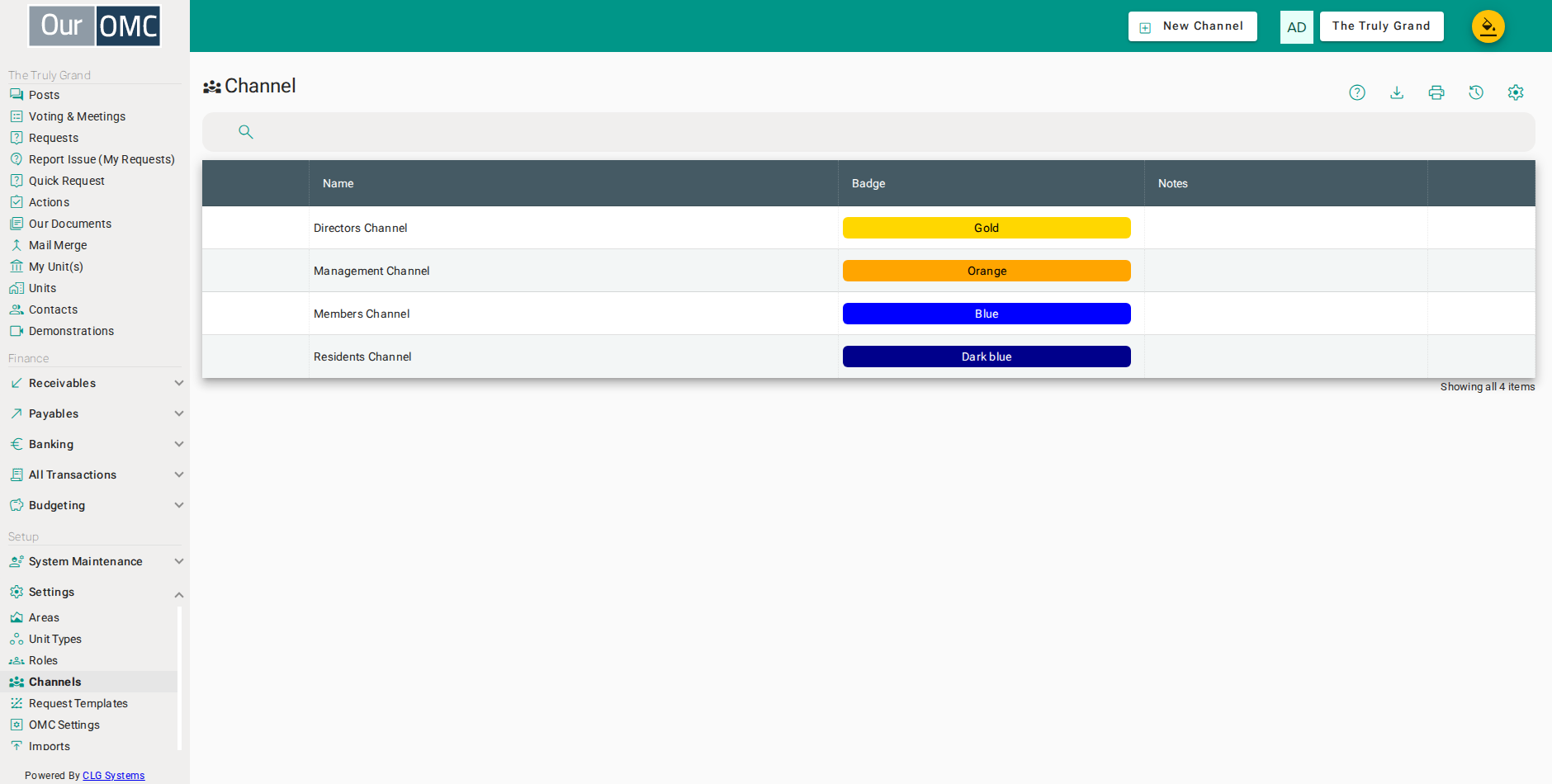
Task: Click the Imports upload icon
Action: [x=17, y=746]
